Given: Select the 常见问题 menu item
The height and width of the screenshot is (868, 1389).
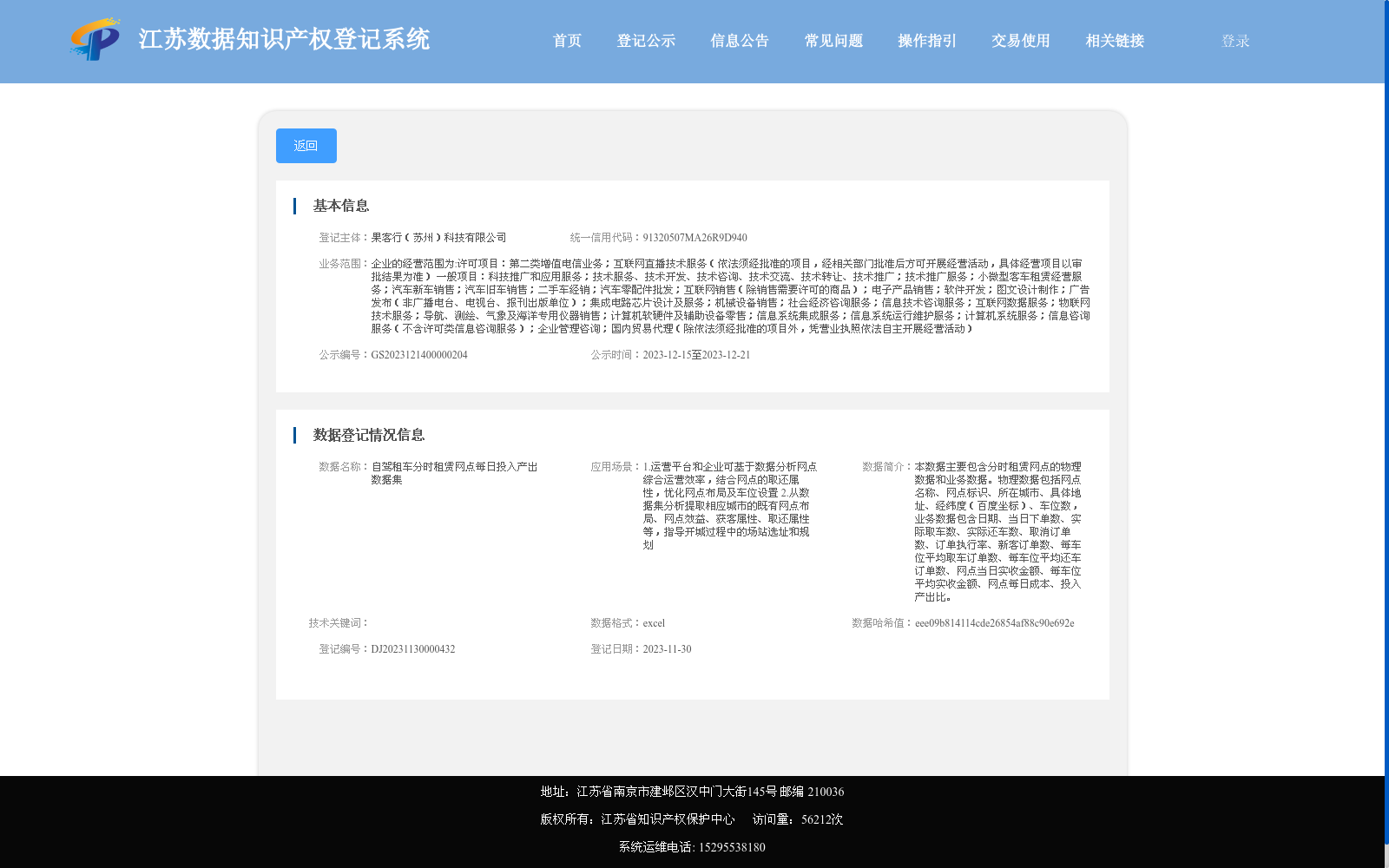Looking at the screenshot, I should tap(833, 41).
